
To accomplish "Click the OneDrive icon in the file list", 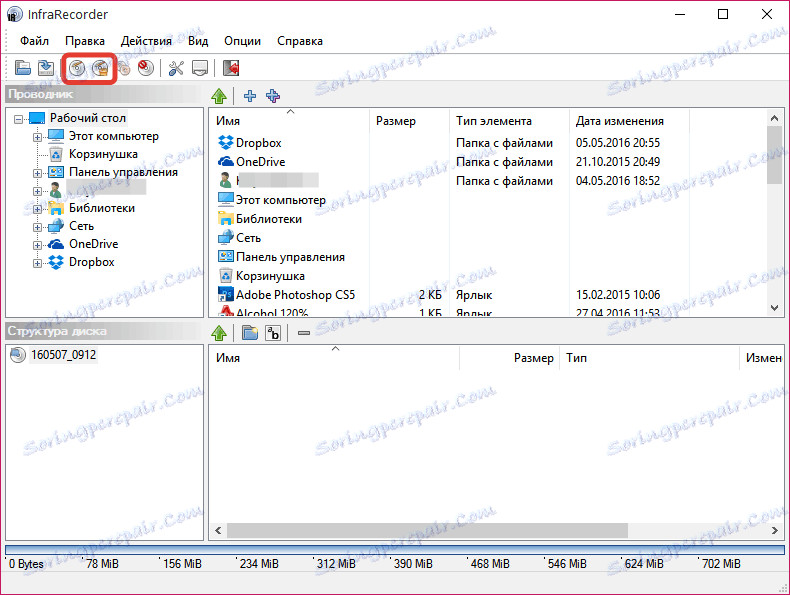I will pyautogui.click(x=226, y=162).
